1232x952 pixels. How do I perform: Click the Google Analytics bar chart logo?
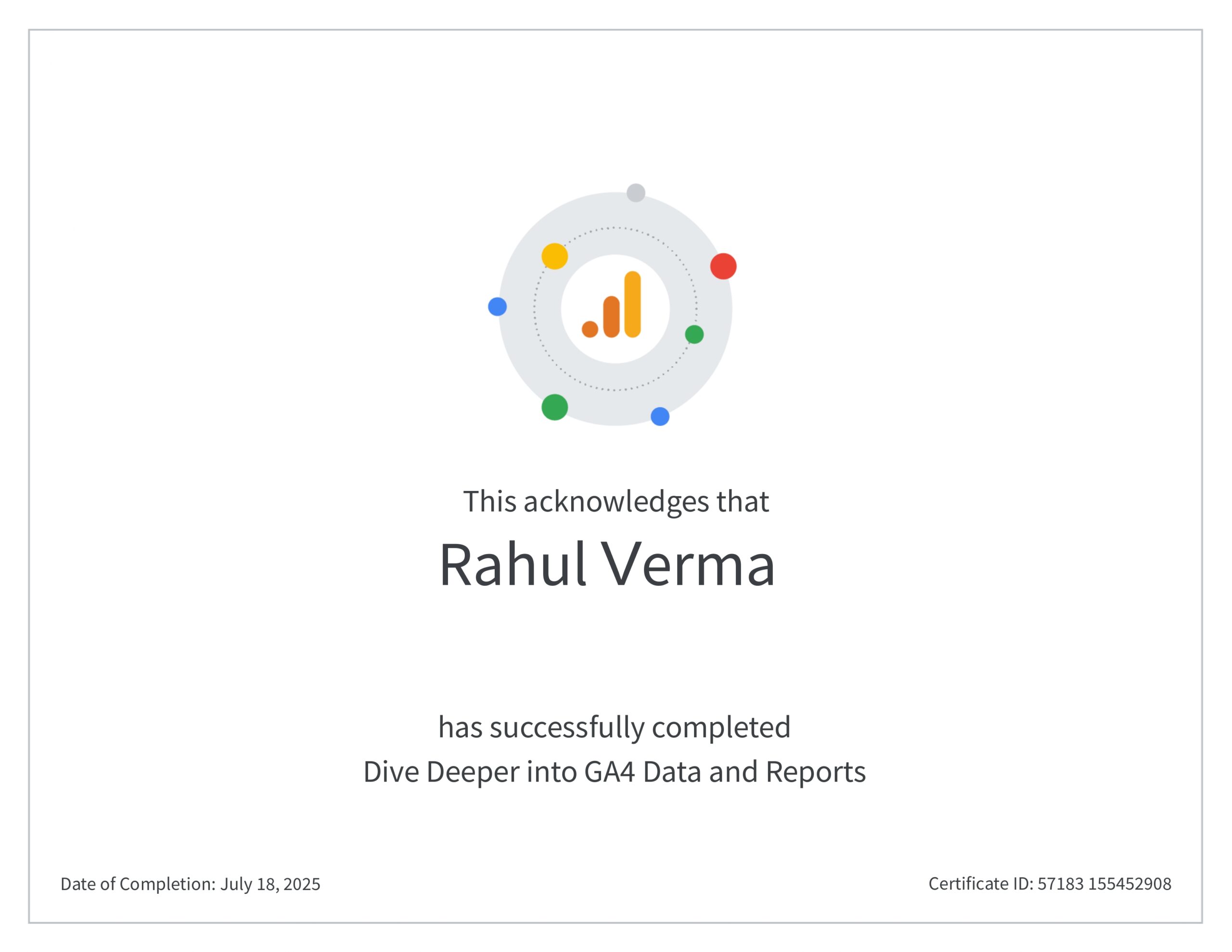pos(612,305)
